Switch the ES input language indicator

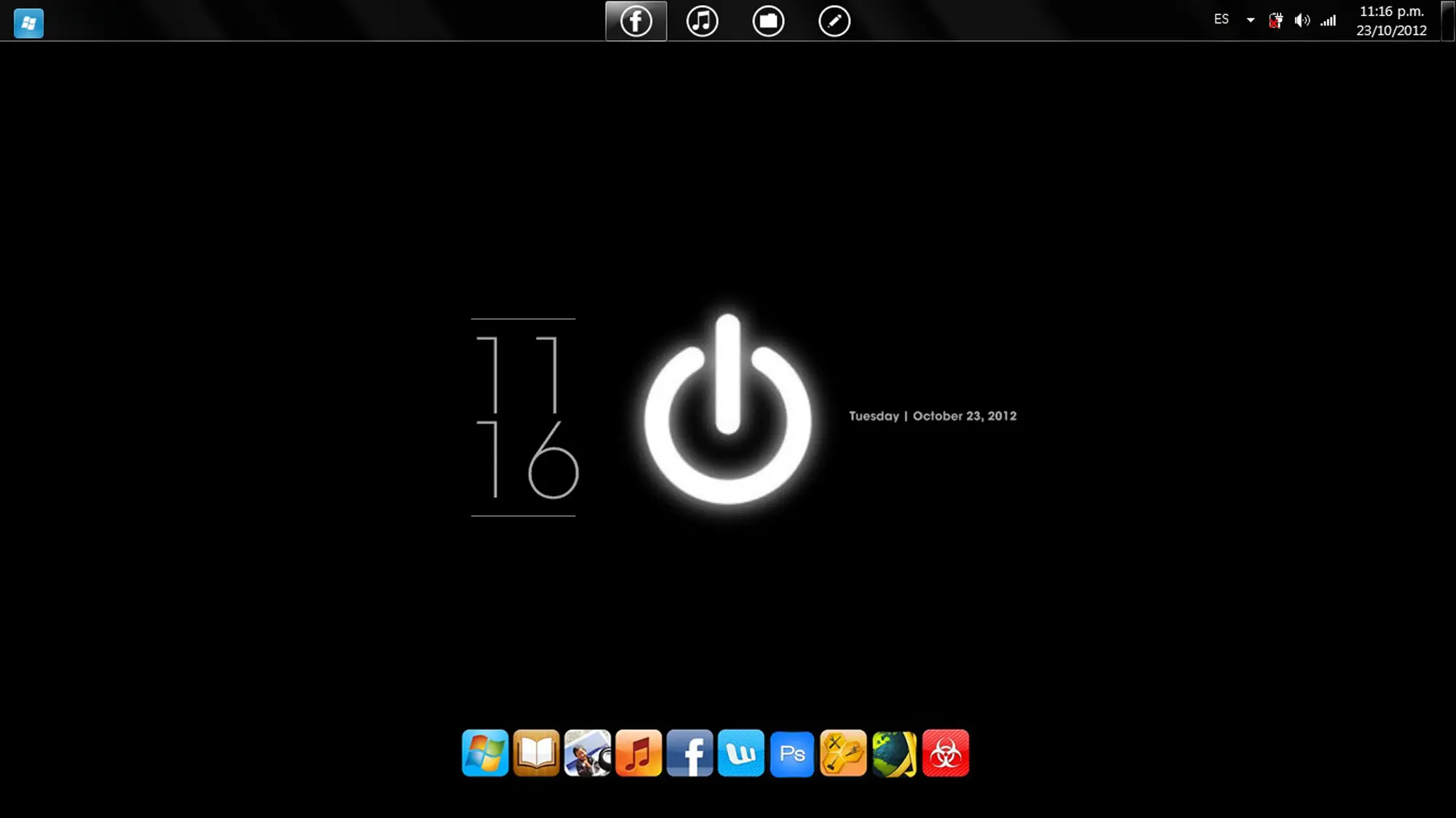(x=1222, y=20)
